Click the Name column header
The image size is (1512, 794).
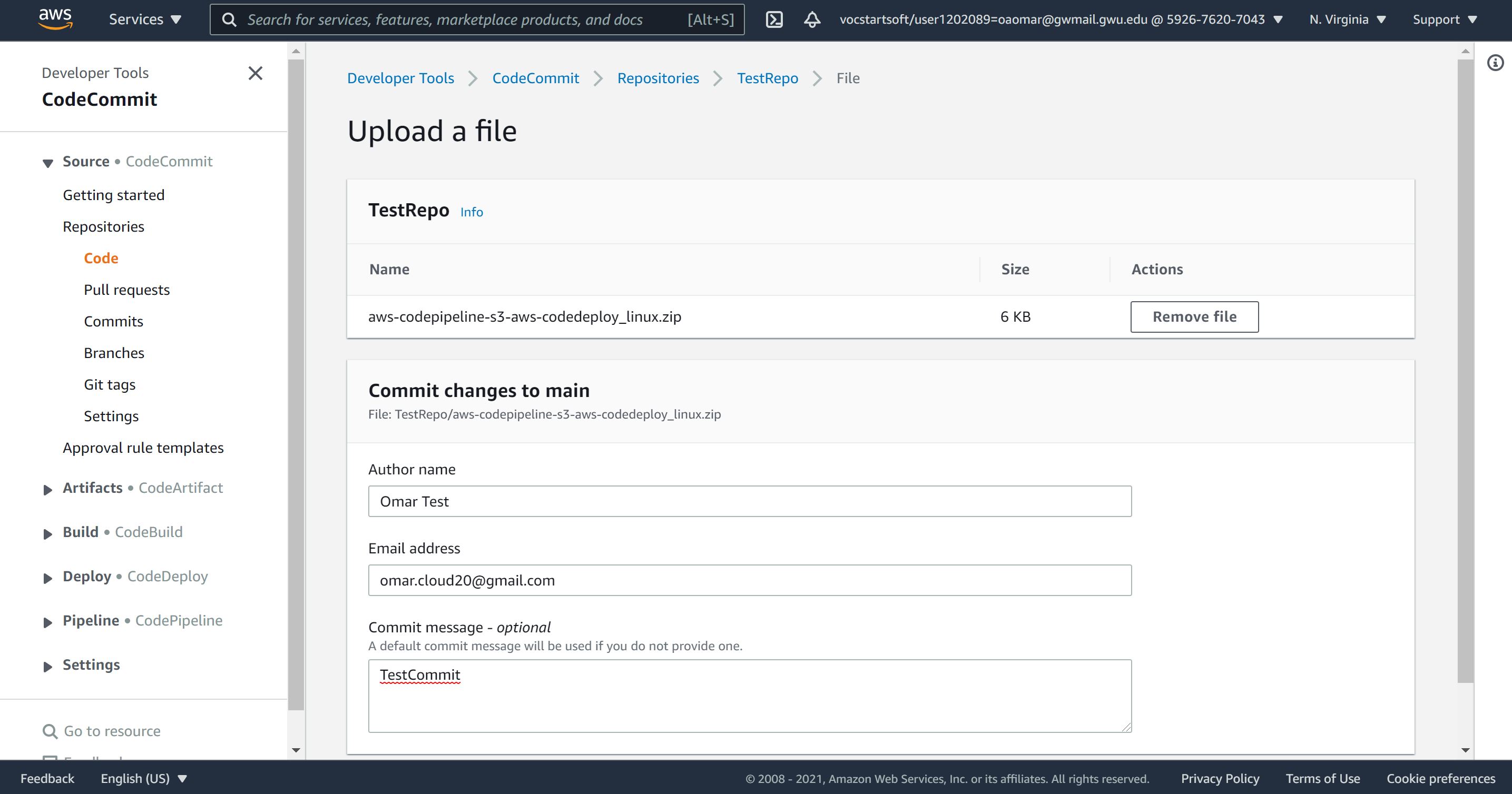389,269
